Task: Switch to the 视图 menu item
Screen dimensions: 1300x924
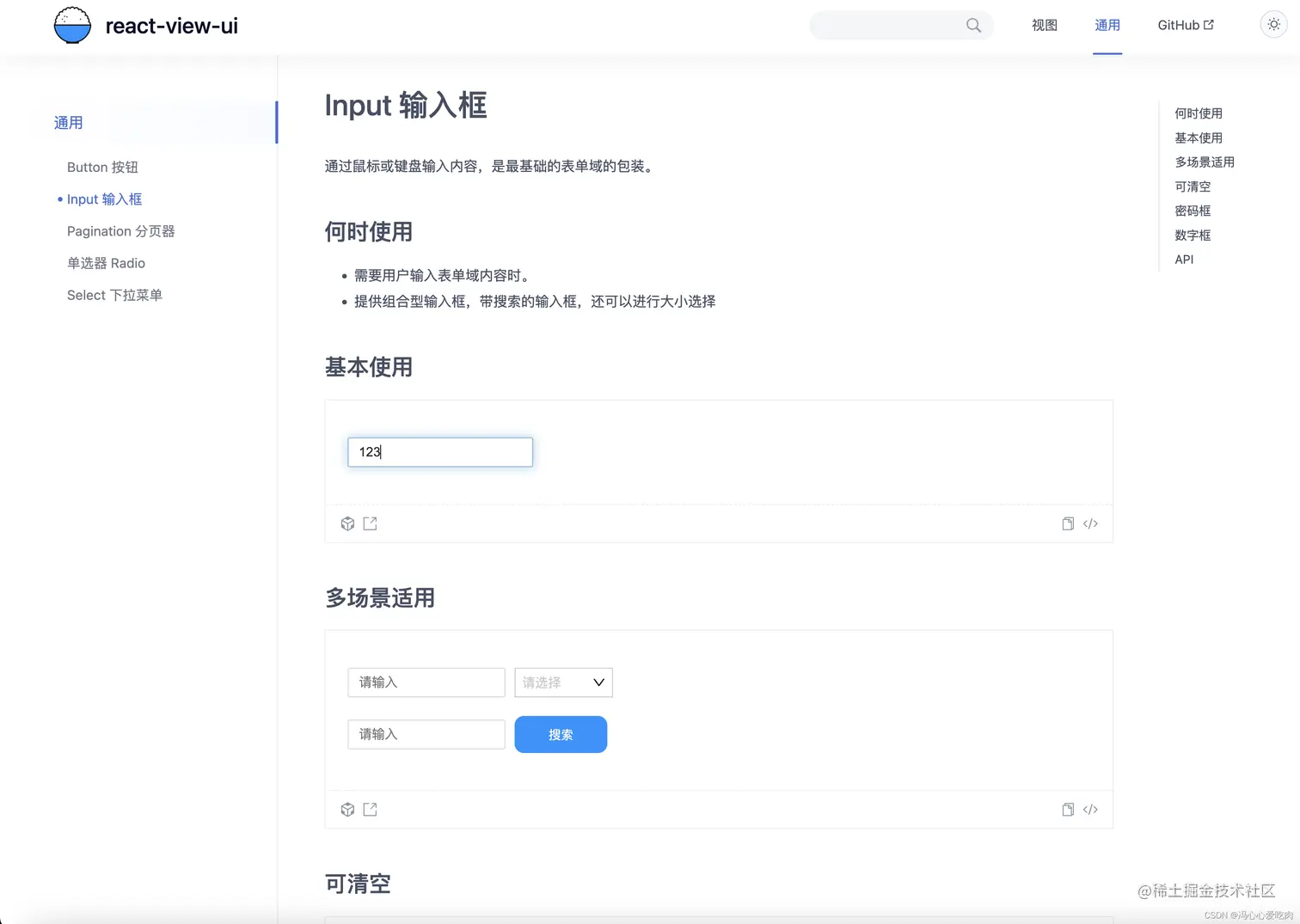Action: coord(1044,25)
